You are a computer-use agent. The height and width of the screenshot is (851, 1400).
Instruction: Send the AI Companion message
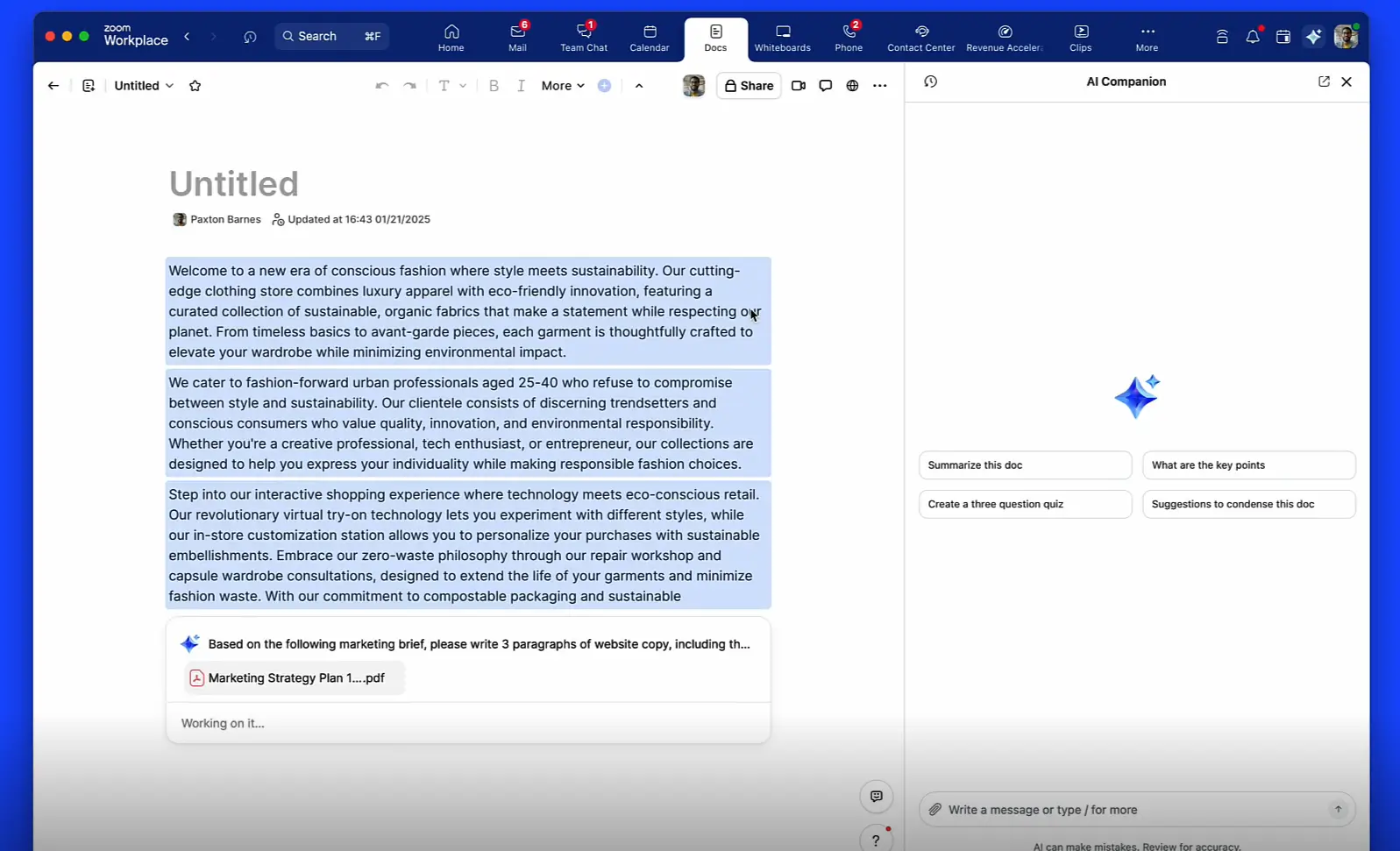(1338, 810)
